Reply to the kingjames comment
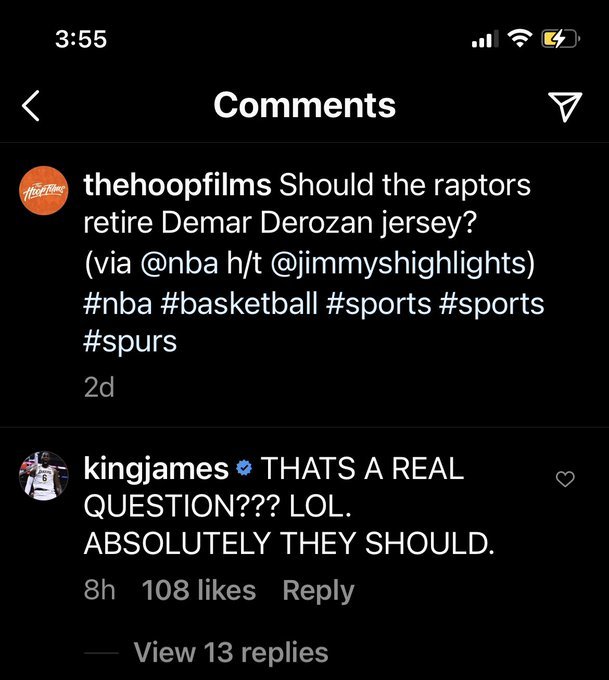 tap(318, 590)
